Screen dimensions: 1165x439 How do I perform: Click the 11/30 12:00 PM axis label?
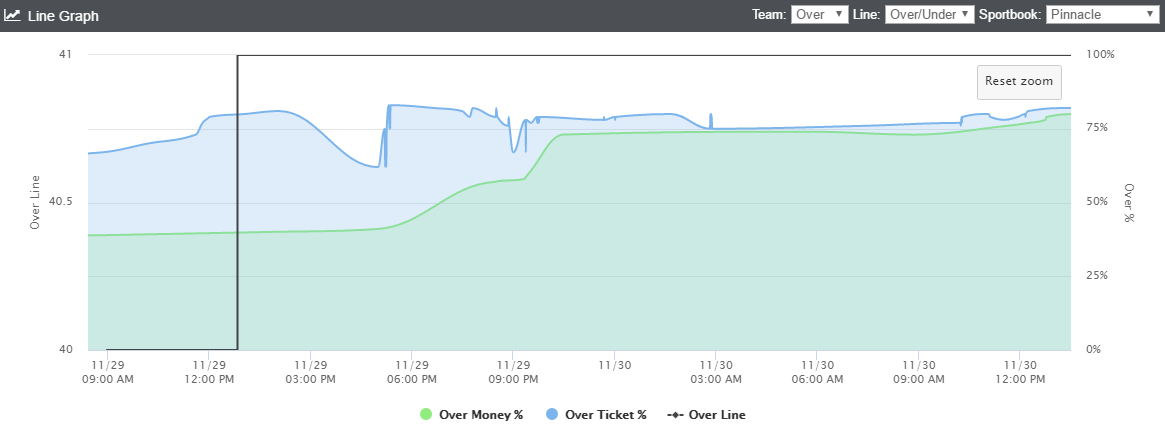coord(1019,372)
